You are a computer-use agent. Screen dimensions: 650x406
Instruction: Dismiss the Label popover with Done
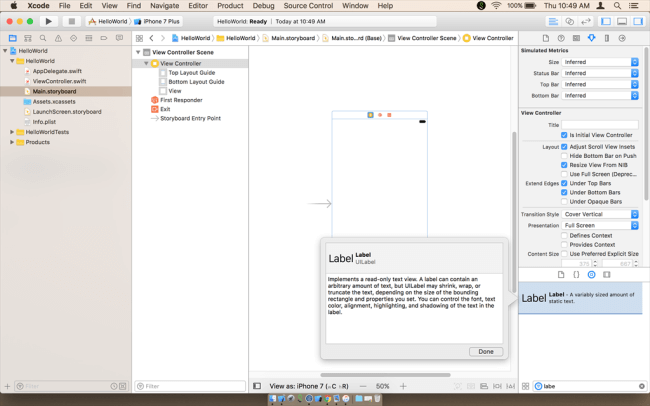point(486,351)
